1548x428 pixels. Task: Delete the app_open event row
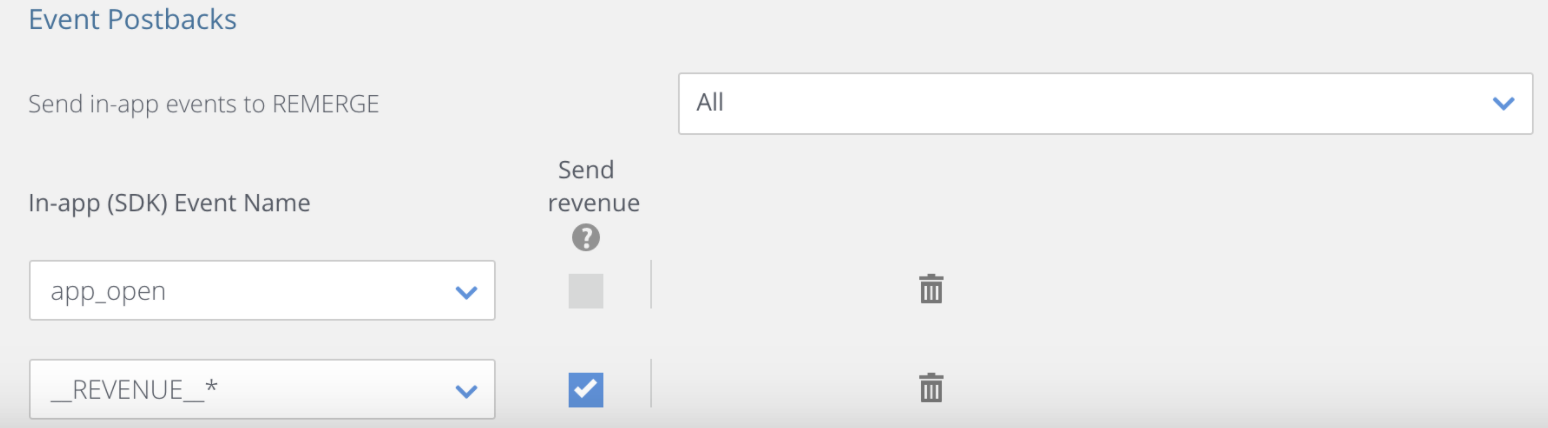click(x=931, y=289)
